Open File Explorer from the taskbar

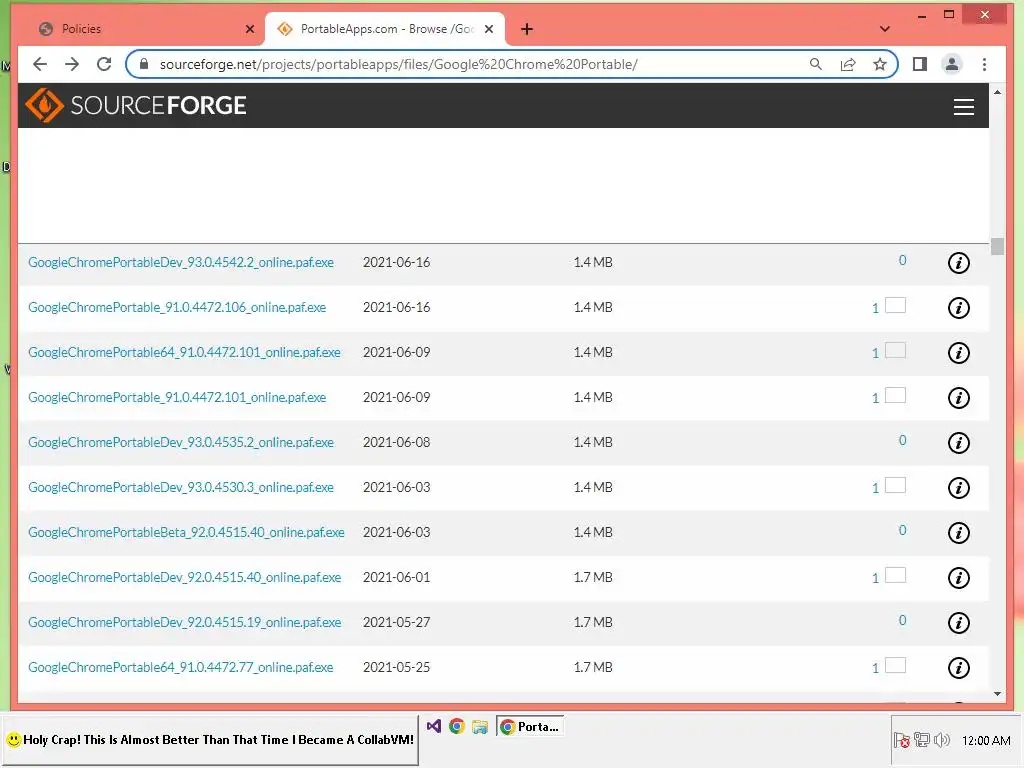click(480, 727)
